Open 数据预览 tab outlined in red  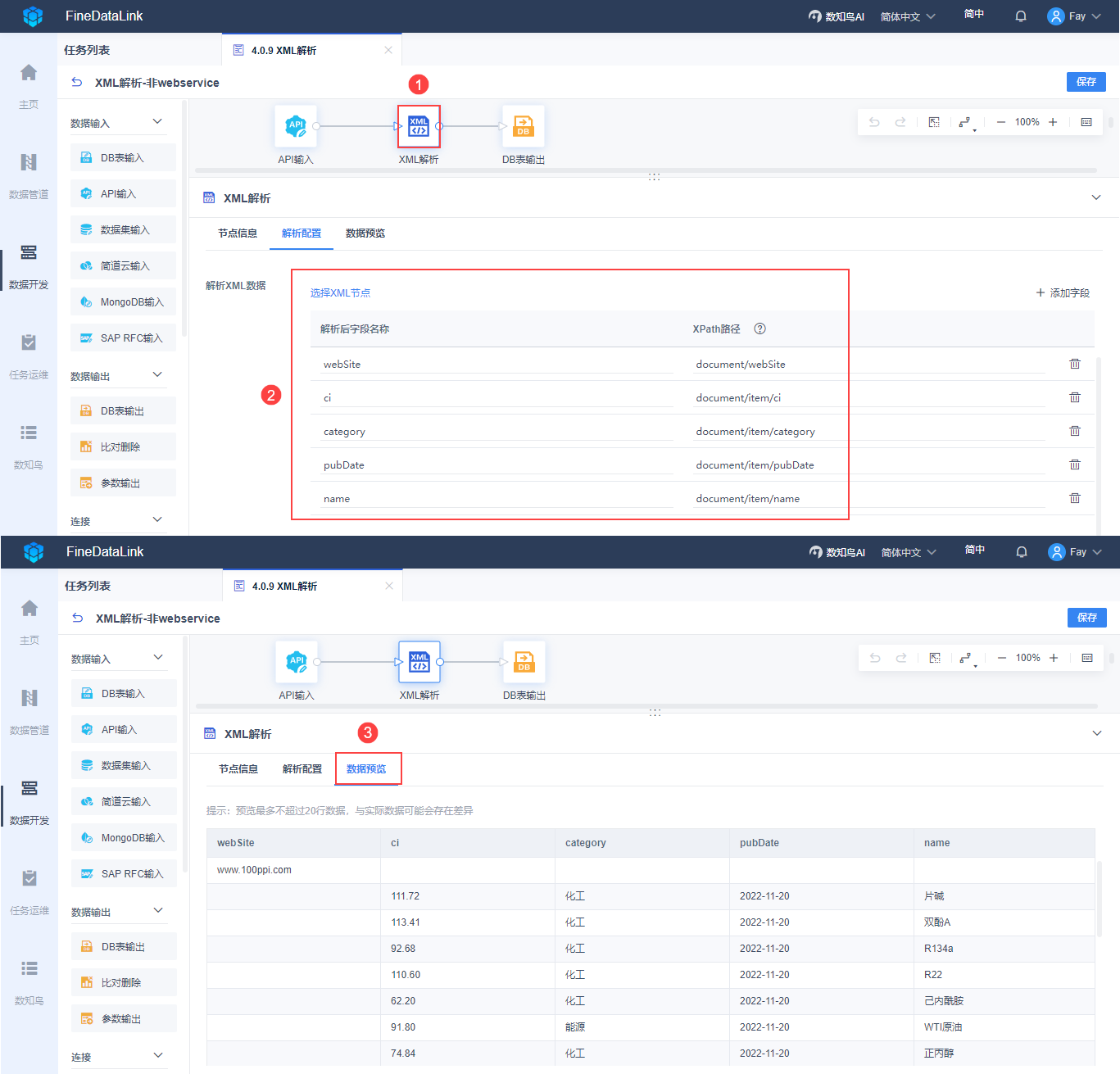coord(366,768)
